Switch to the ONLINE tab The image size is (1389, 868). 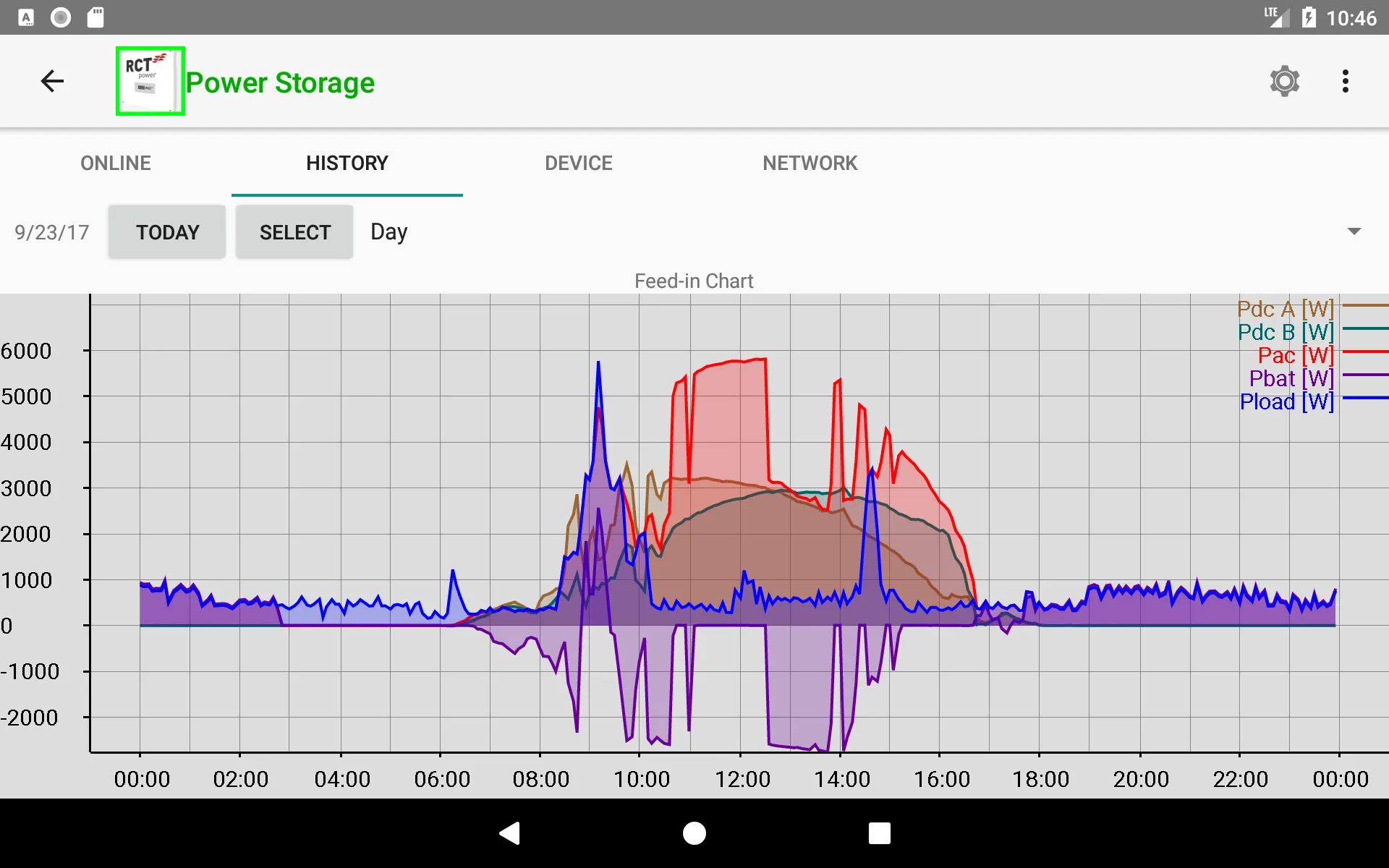click(116, 163)
